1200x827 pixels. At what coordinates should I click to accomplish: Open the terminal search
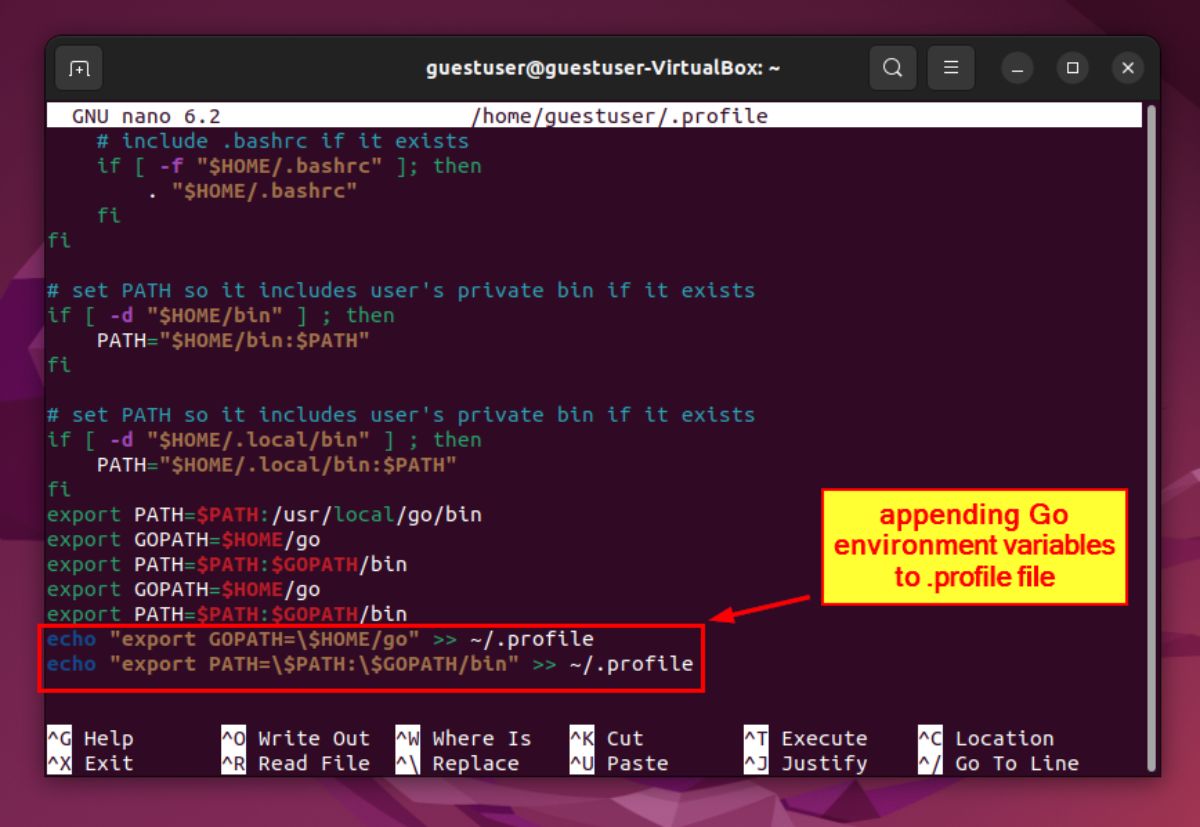tap(893, 68)
